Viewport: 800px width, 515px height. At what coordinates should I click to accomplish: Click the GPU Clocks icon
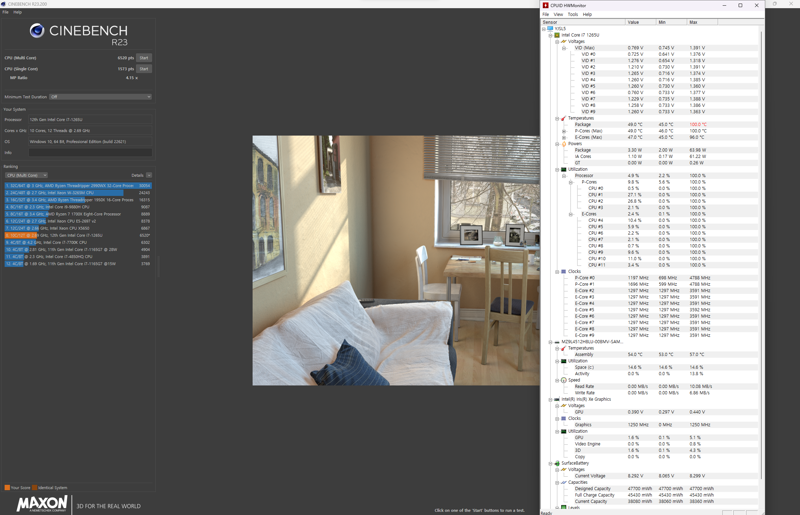tap(564, 418)
